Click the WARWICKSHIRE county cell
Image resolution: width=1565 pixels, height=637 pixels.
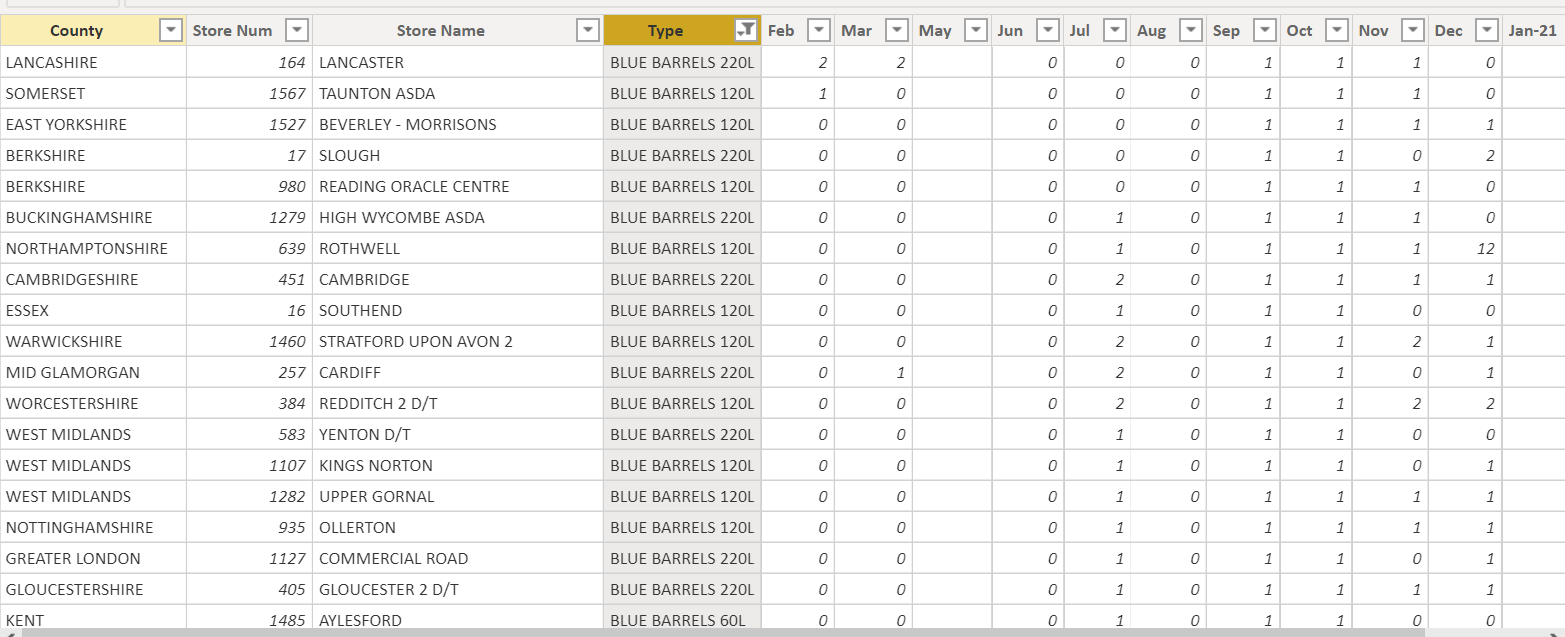pyautogui.click(x=93, y=341)
